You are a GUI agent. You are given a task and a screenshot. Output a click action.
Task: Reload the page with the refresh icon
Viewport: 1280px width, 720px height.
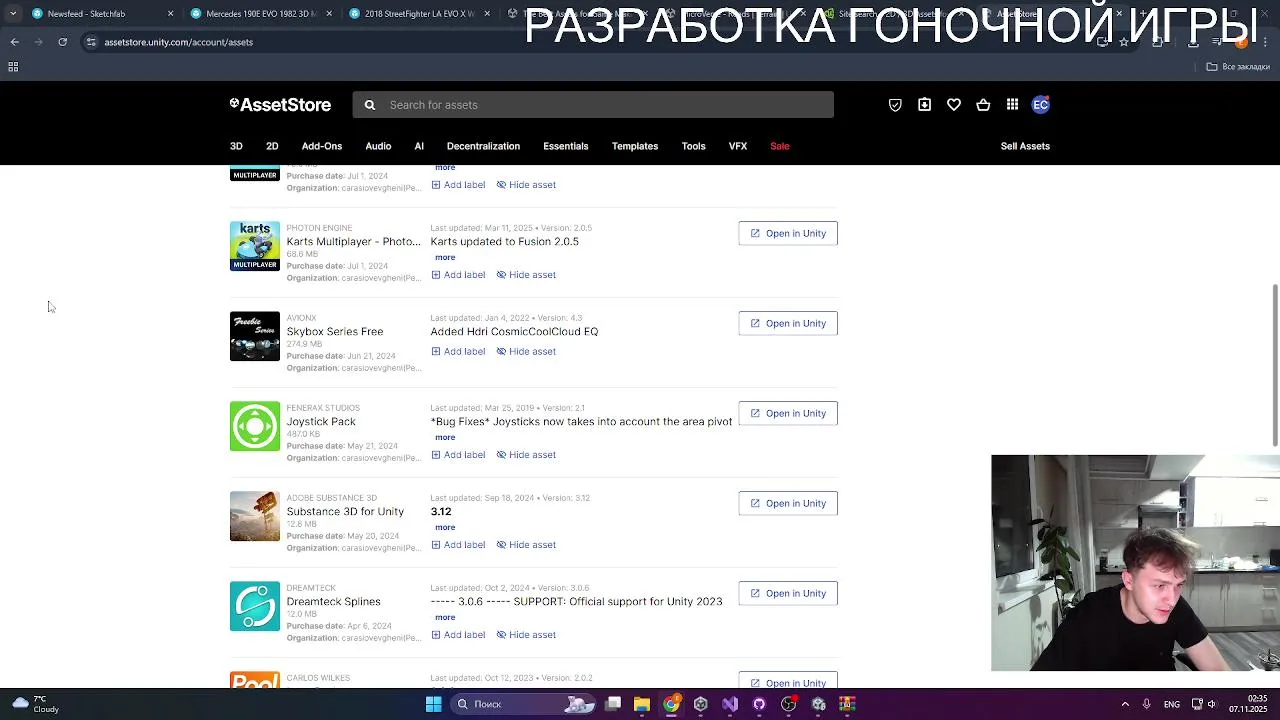pyautogui.click(x=62, y=42)
